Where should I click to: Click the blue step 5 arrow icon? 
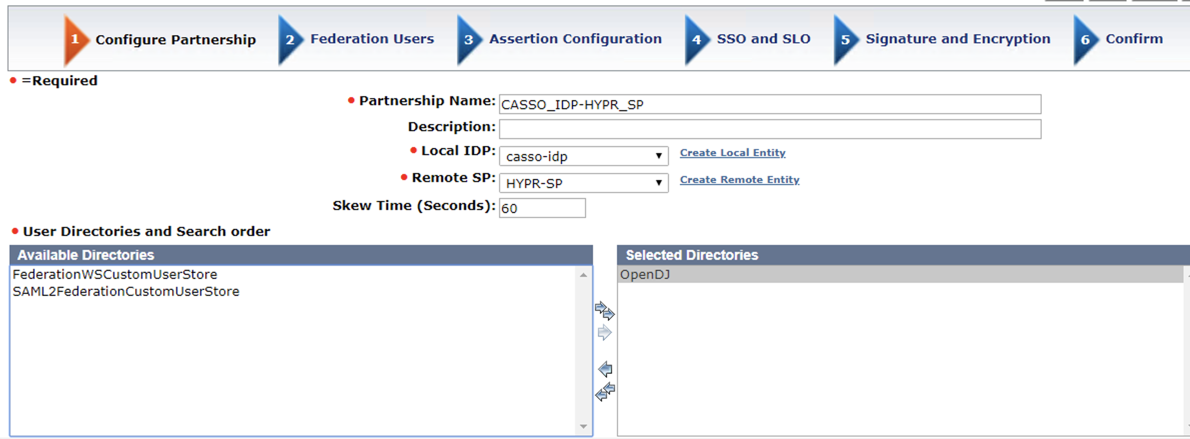click(847, 39)
